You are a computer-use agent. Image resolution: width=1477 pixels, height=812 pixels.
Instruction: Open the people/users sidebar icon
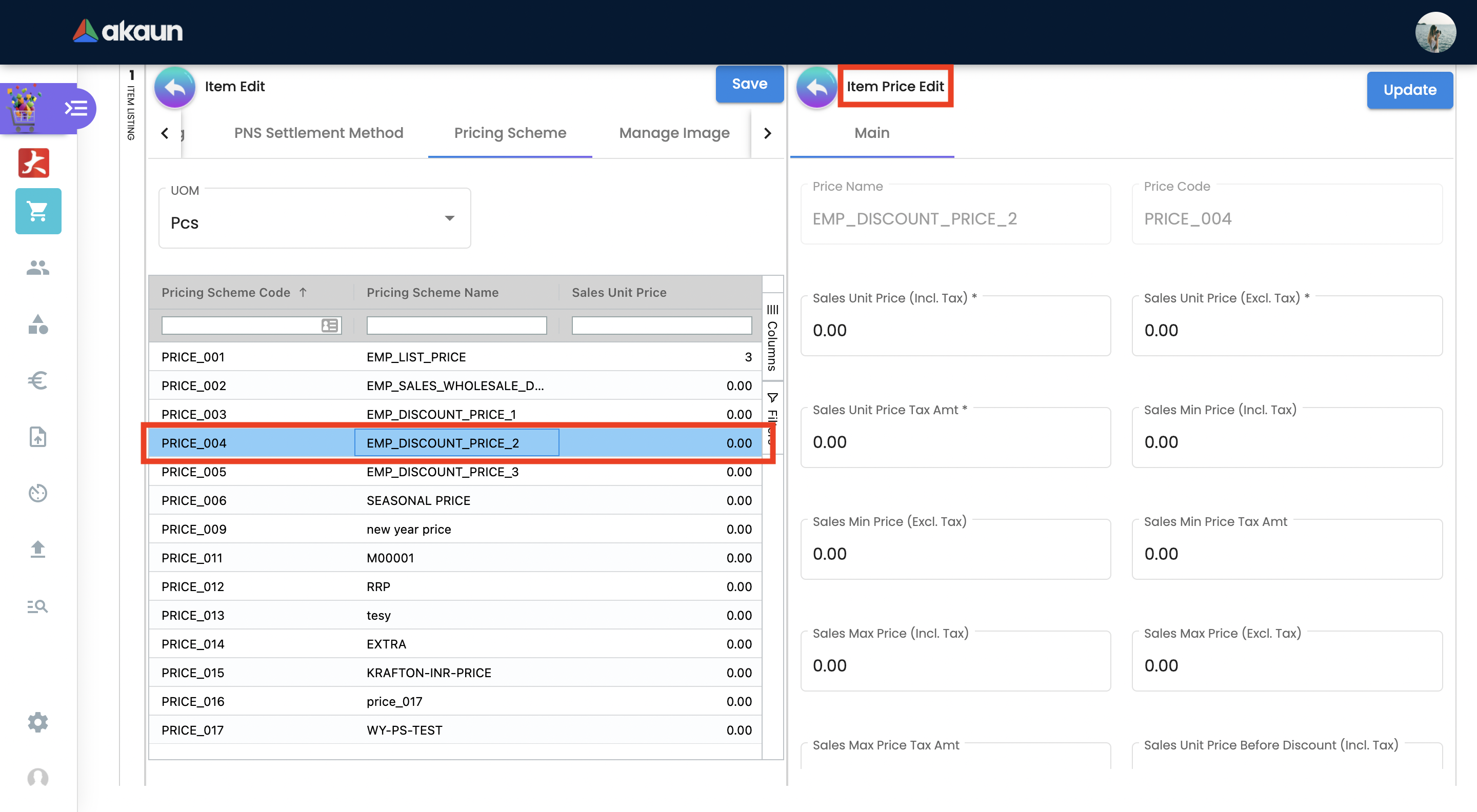pos(38,268)
